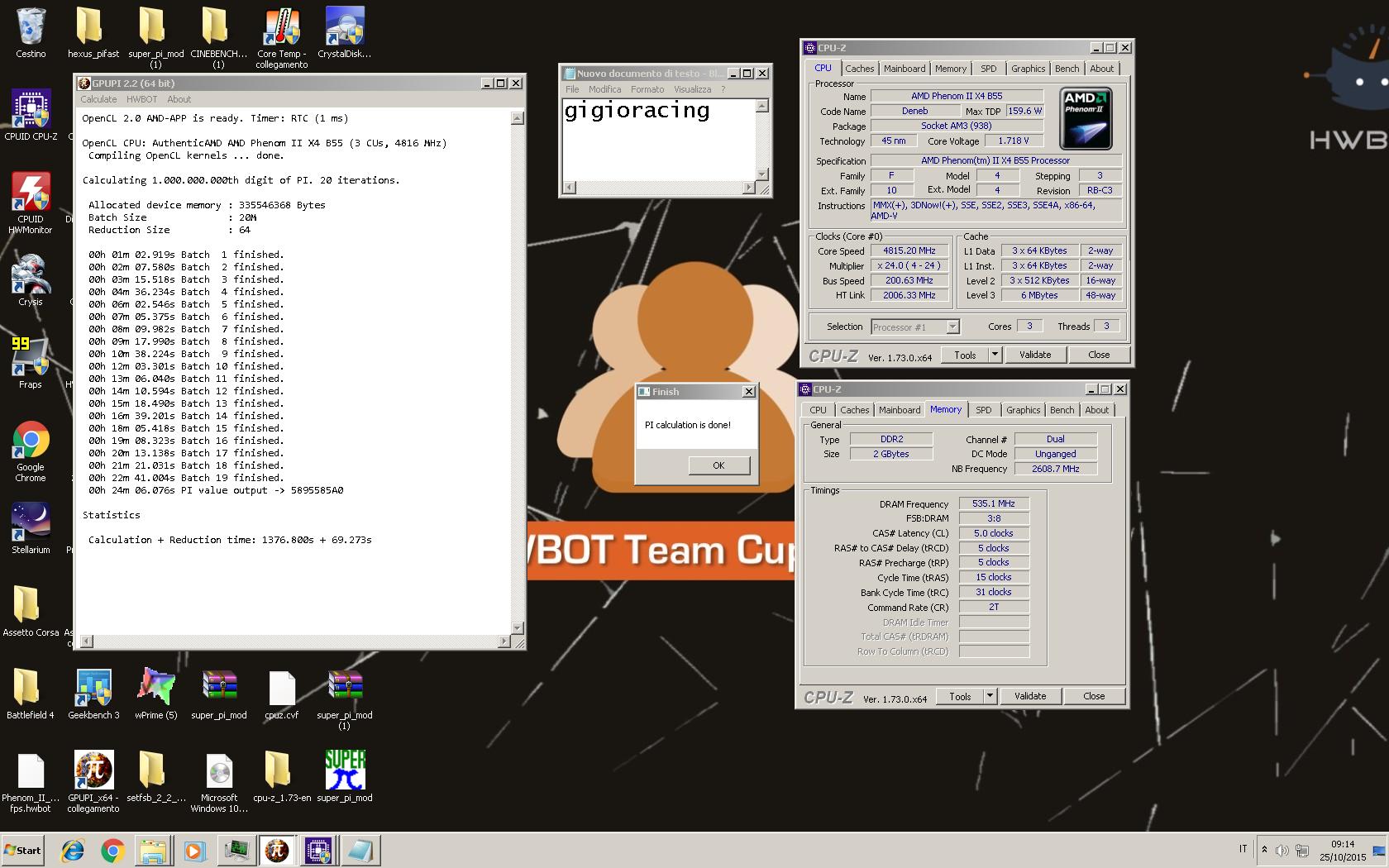Open setfsb_2_2 folder

click(155, 777)
